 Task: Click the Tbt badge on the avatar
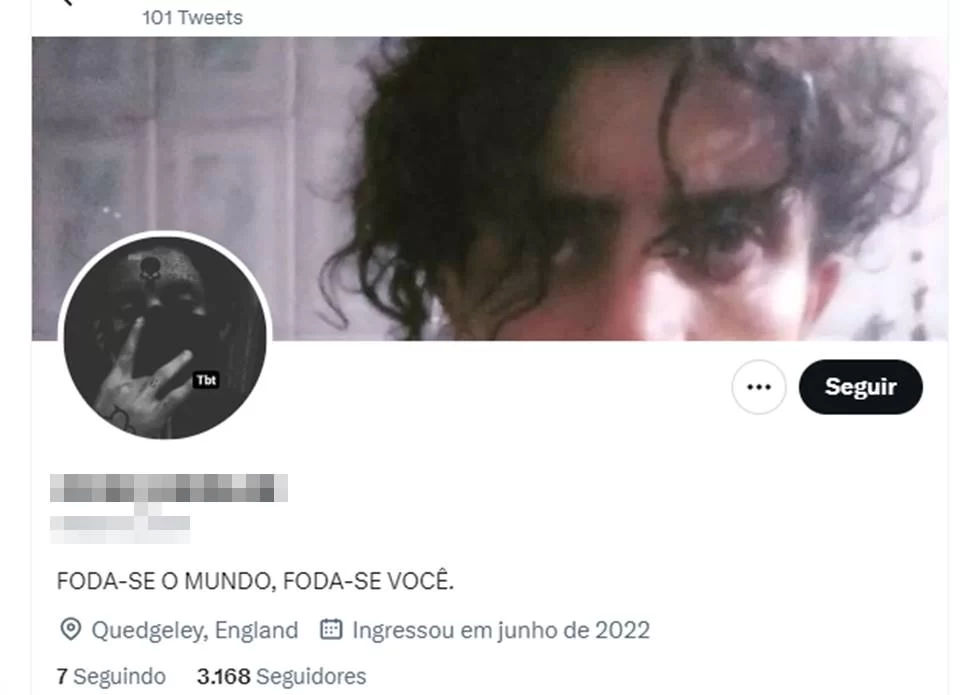click(206, 380)
